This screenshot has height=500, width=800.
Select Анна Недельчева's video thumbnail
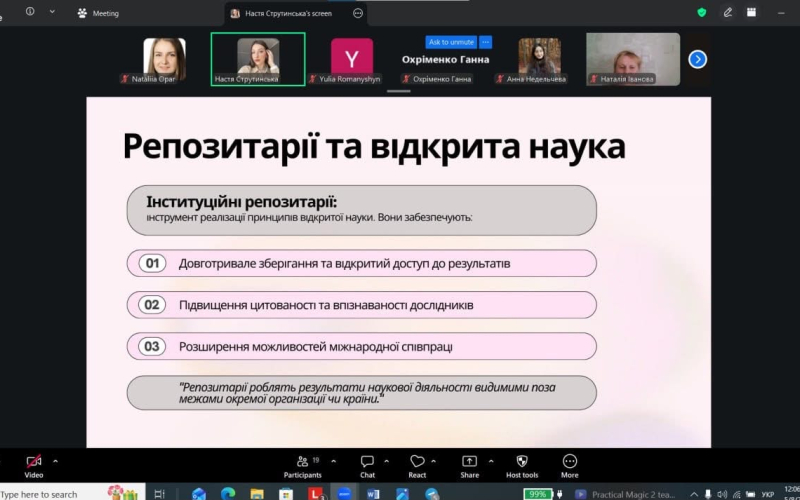539,59
